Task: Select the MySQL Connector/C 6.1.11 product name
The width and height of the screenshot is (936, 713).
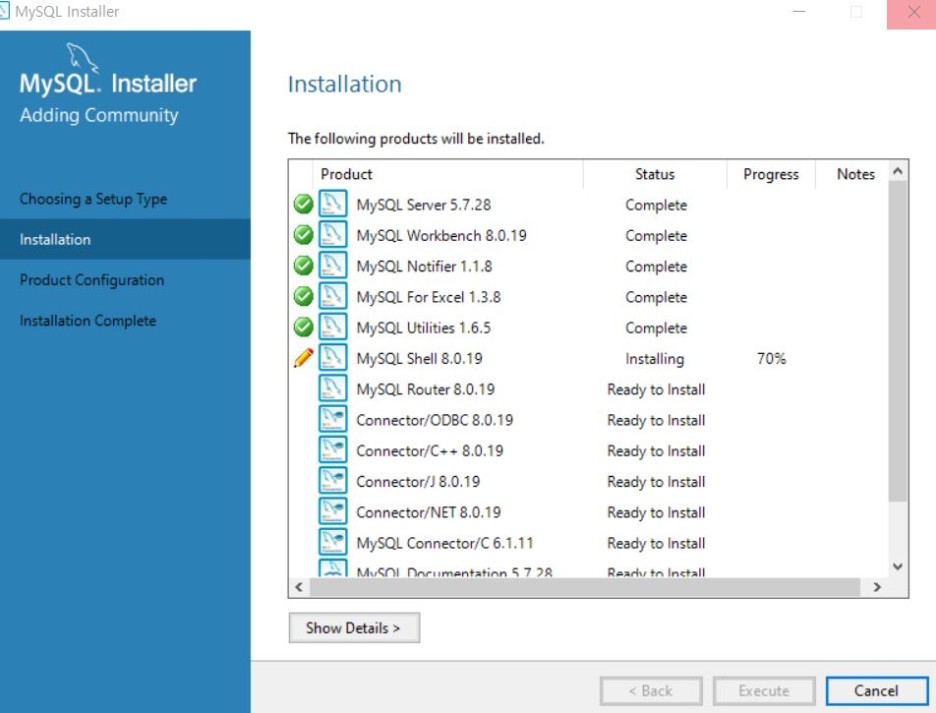Action: pyautogui.click(x=445, y=543)
